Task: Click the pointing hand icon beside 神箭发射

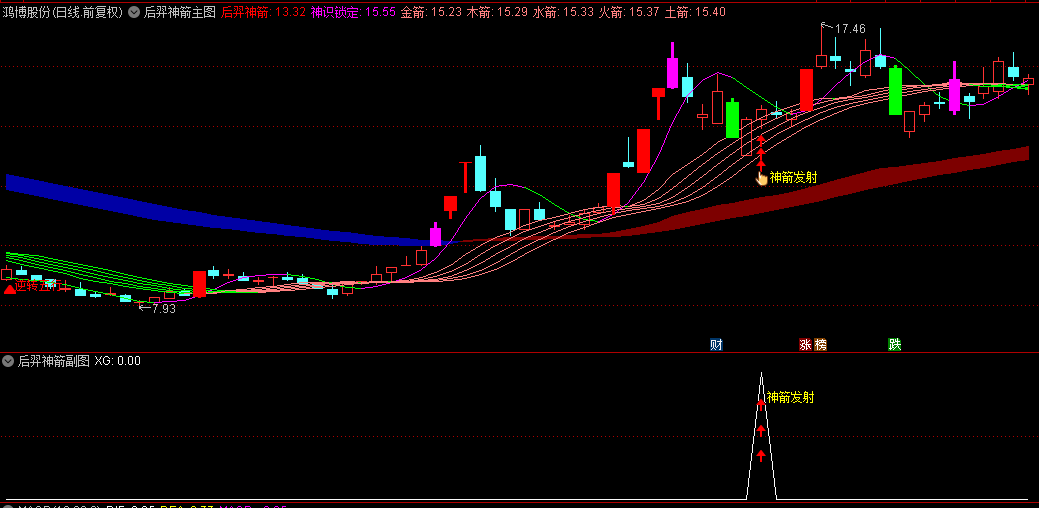Action: 761,177
